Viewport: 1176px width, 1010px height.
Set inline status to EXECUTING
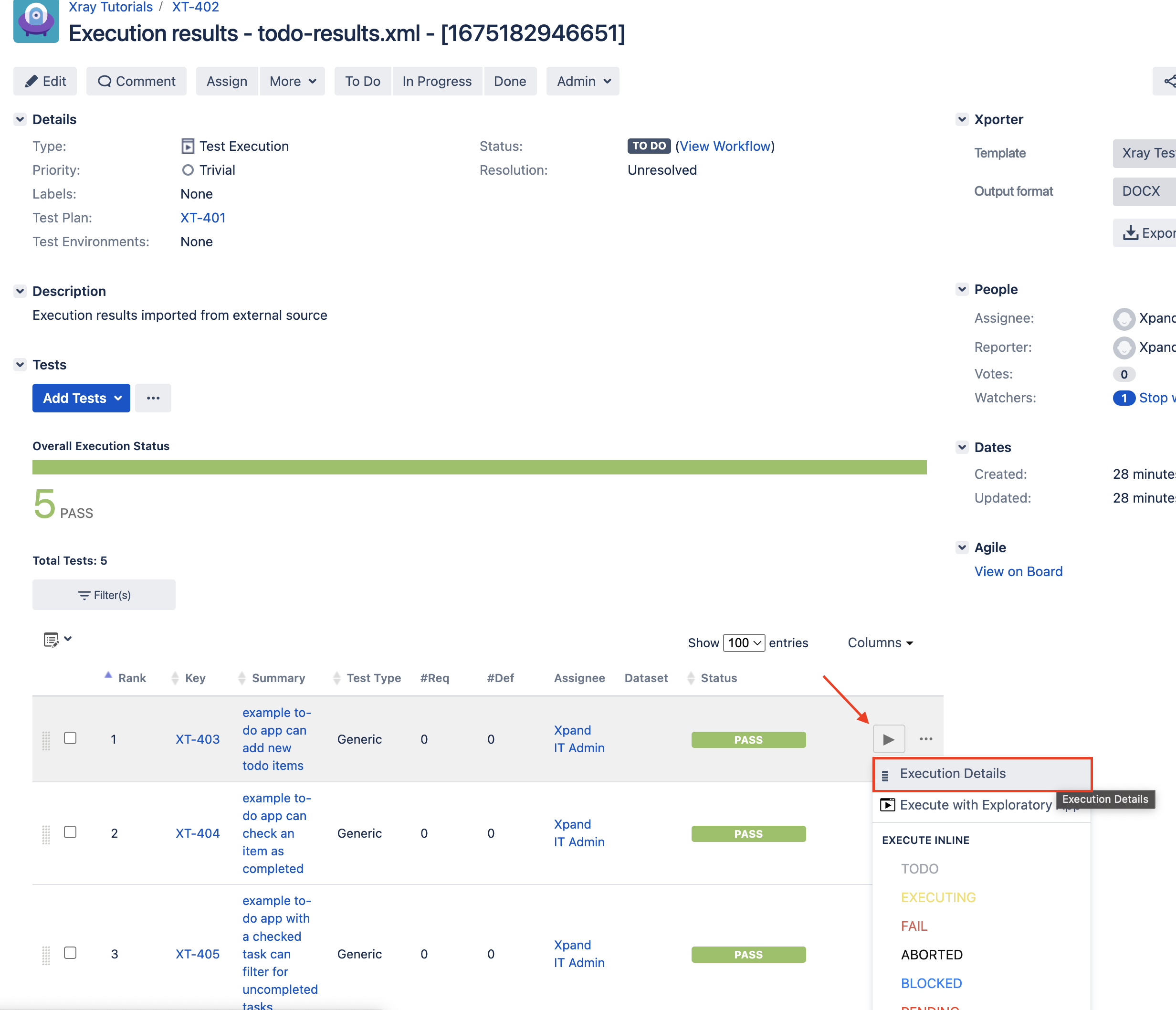click(x=938, y=897)
